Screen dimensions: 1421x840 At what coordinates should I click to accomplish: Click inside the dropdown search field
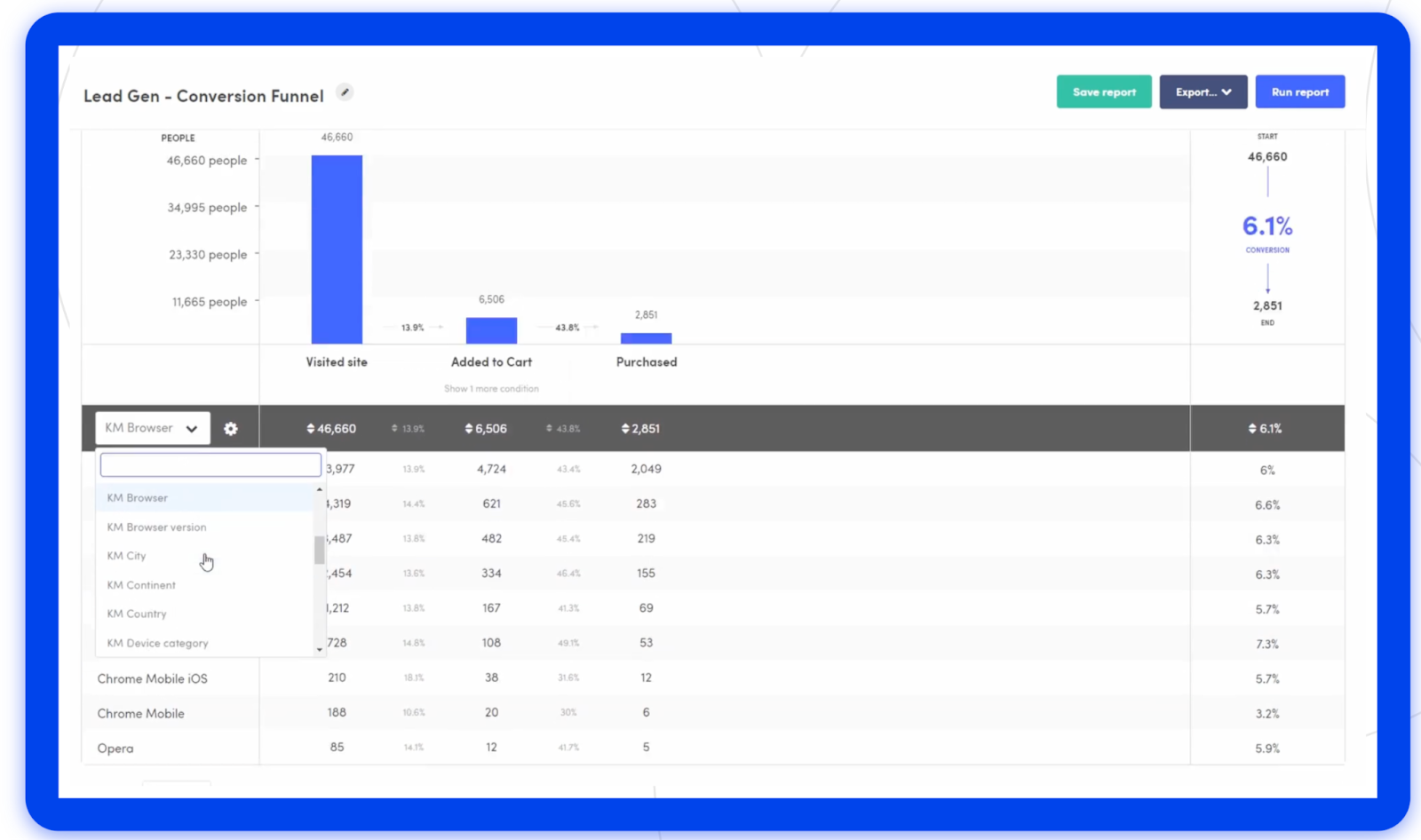(x=210, y=464)
